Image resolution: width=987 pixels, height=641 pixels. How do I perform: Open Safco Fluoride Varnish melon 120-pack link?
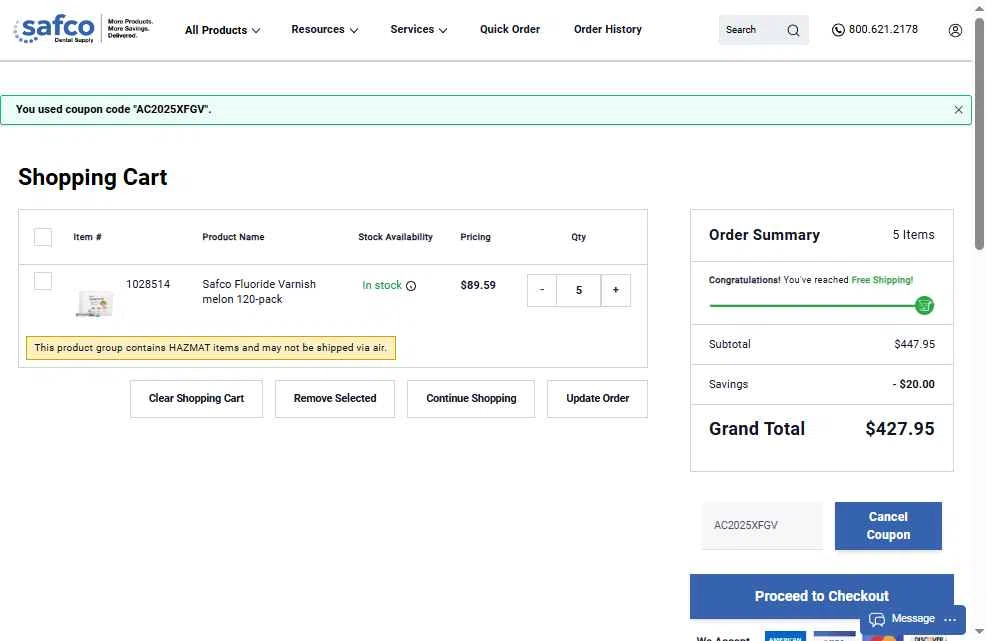point(259,292)
